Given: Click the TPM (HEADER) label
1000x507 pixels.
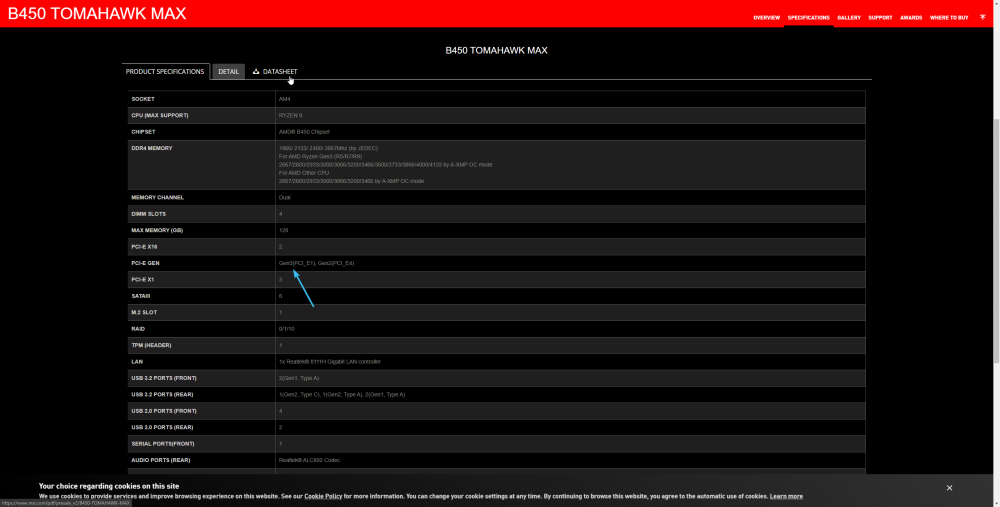Looking at the screenshot, I should point(151,346).
